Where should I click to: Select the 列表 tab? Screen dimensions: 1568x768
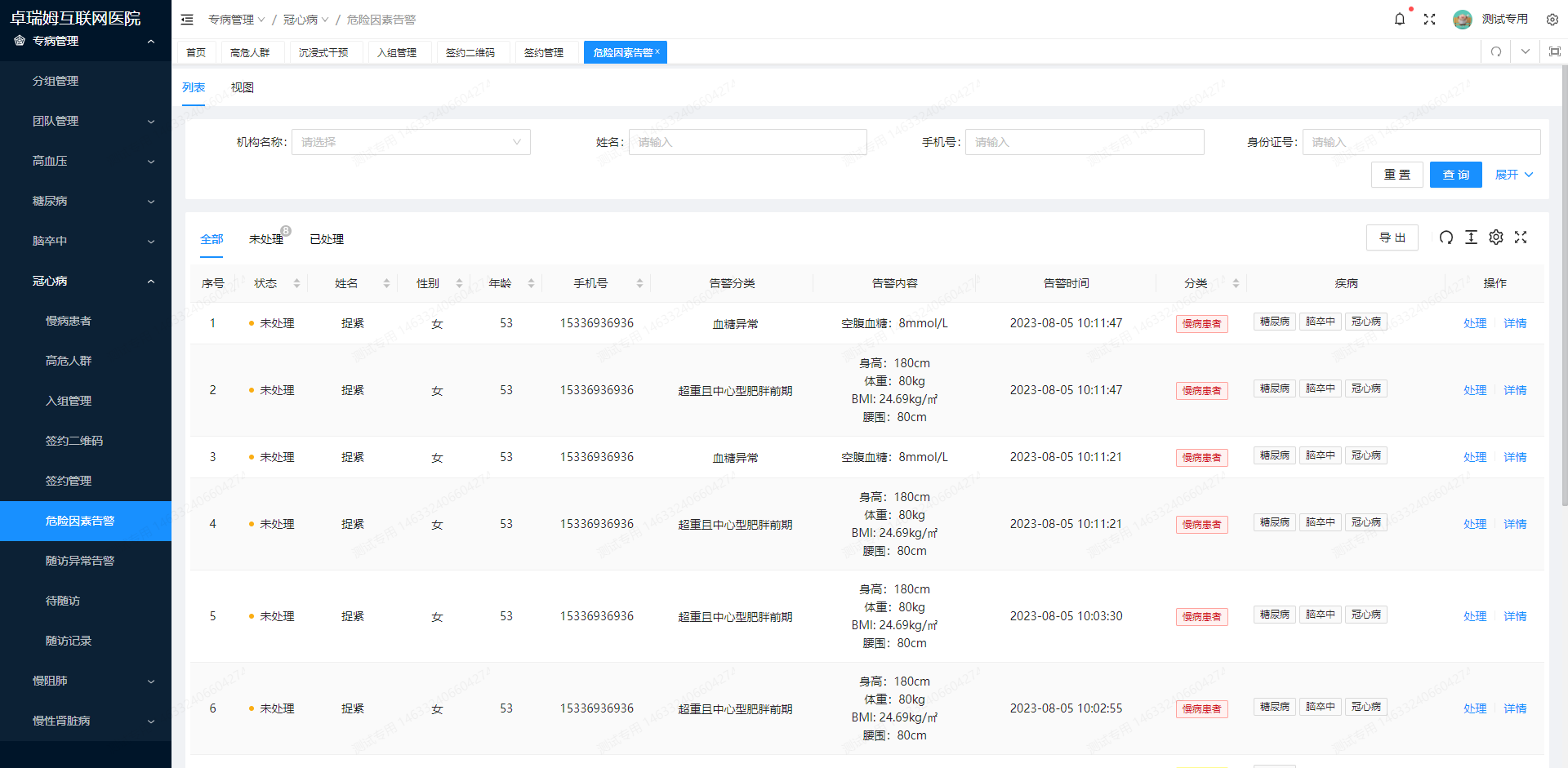(194, 87)
